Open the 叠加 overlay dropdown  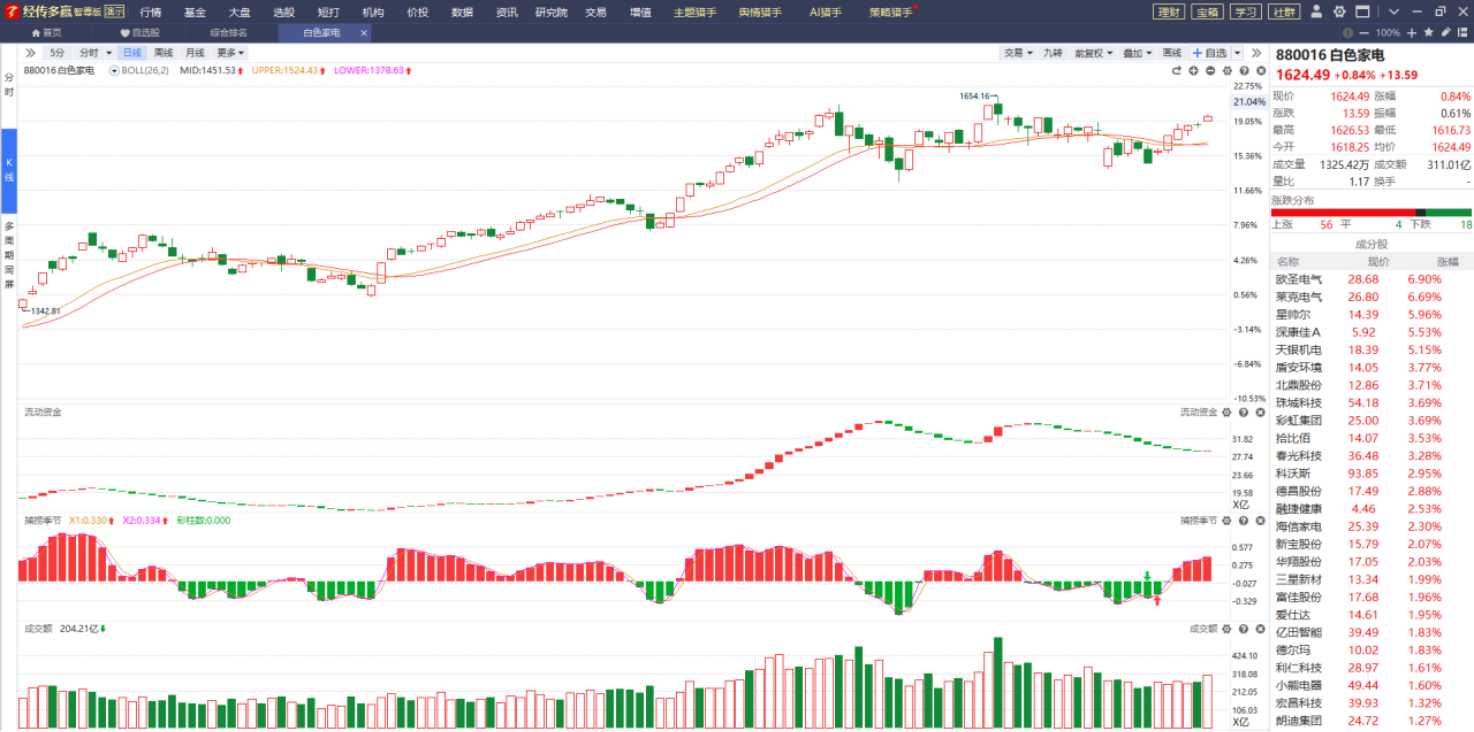click(1137, 53)
